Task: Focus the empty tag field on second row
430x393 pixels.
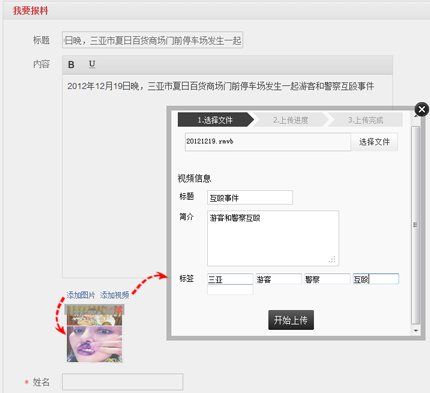Action: pos(230,290)
